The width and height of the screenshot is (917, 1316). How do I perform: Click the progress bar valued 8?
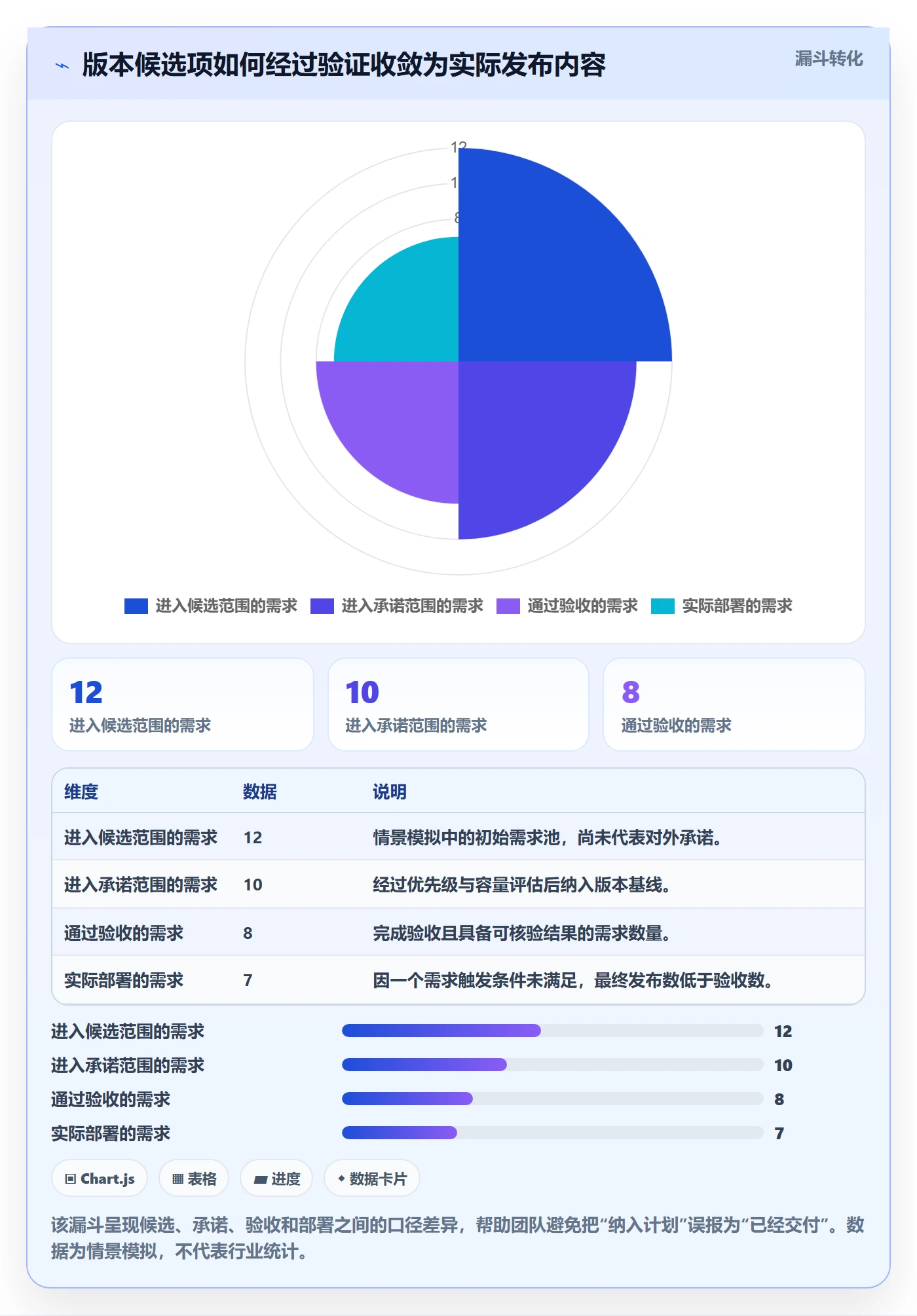(552, 1099)
